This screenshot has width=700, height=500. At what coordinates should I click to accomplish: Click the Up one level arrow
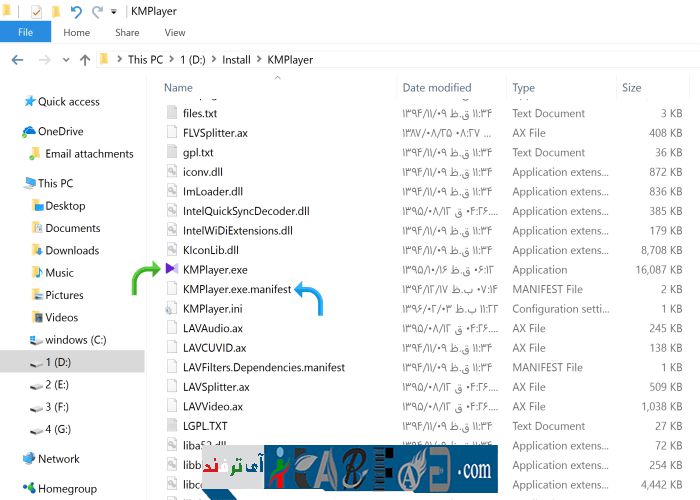(x=84, y=60)
